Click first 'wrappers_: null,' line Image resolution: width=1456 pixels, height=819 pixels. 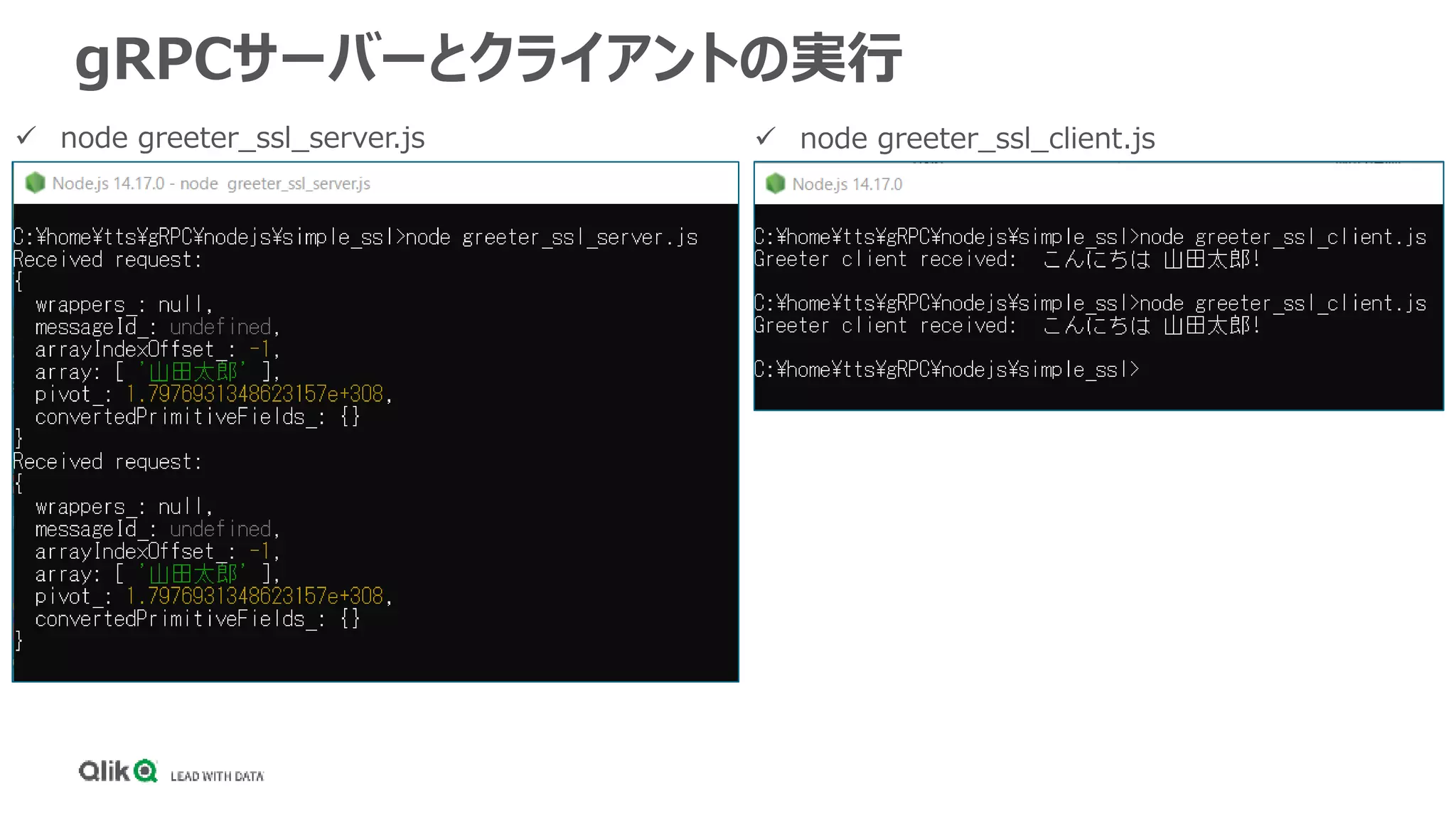(124, 304)
